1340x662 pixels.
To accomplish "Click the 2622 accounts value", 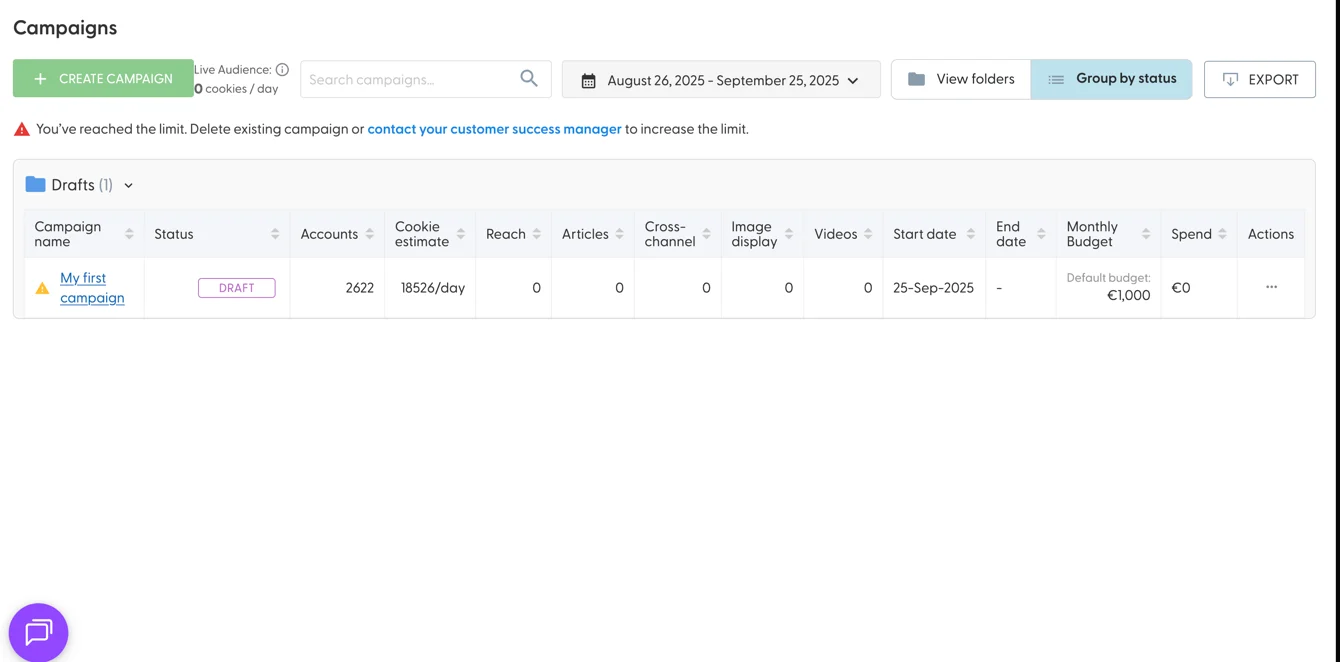I will point(360,288).
